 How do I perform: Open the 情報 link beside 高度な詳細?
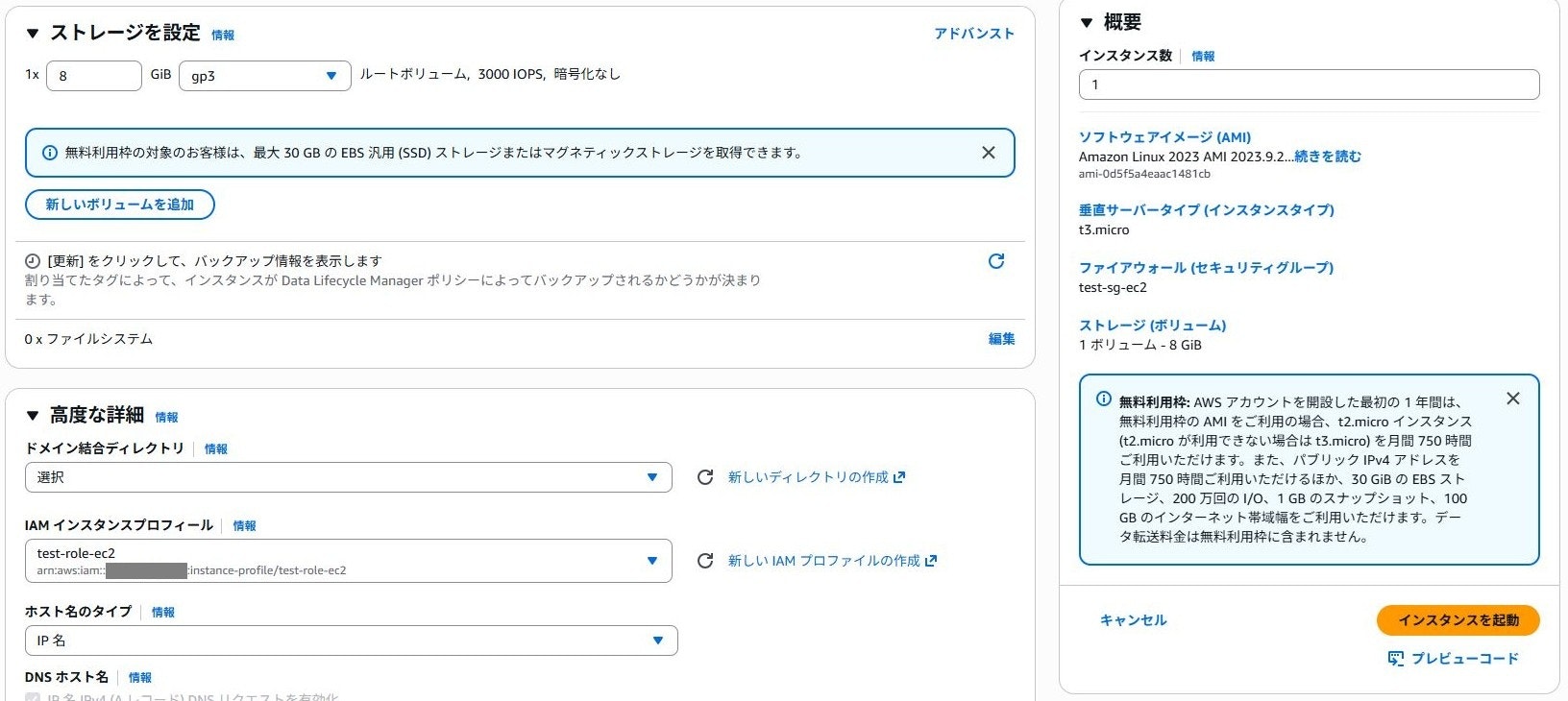point(166,417)
